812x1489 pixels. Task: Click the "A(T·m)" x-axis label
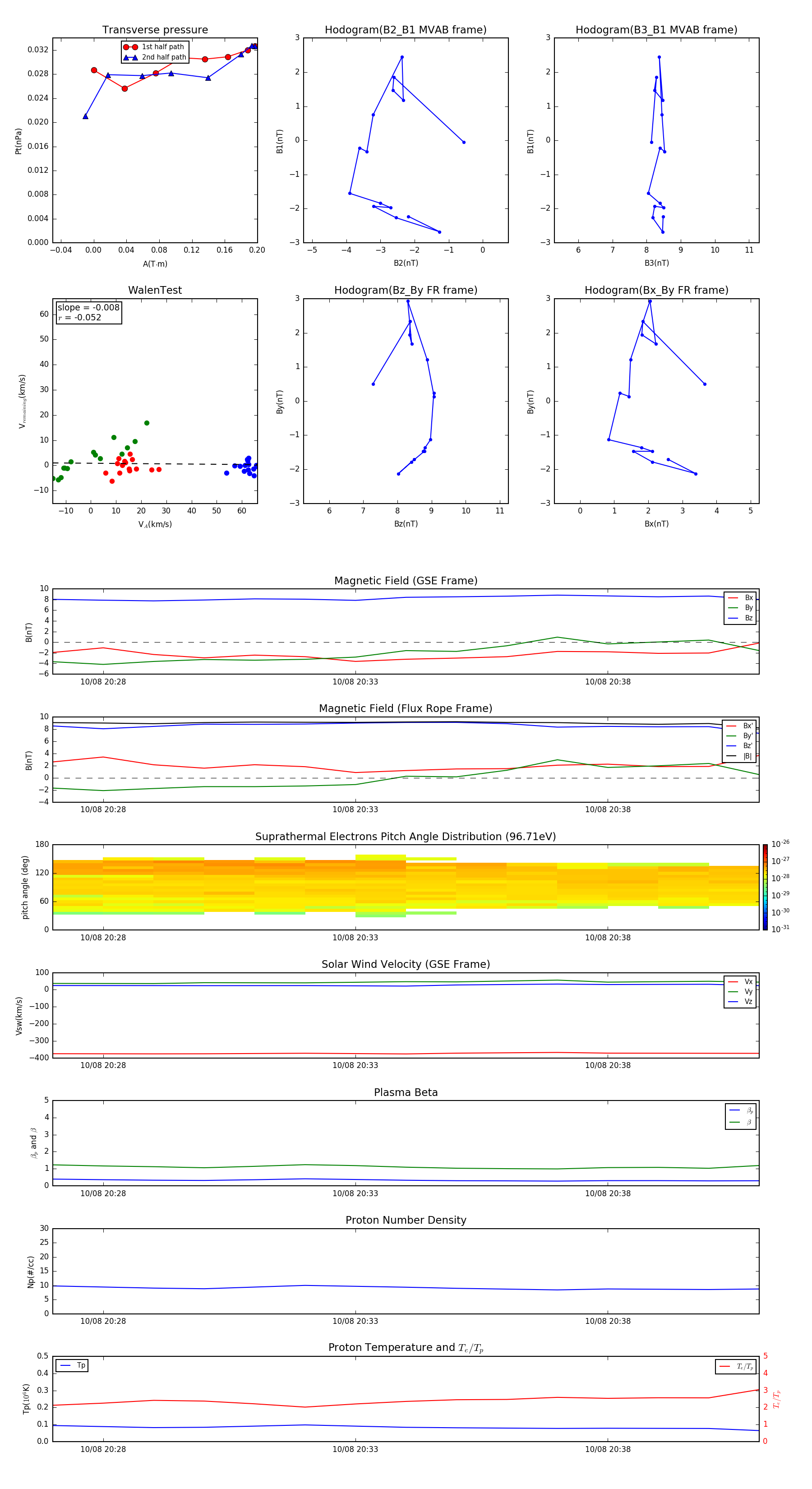[x=155, y=264]
